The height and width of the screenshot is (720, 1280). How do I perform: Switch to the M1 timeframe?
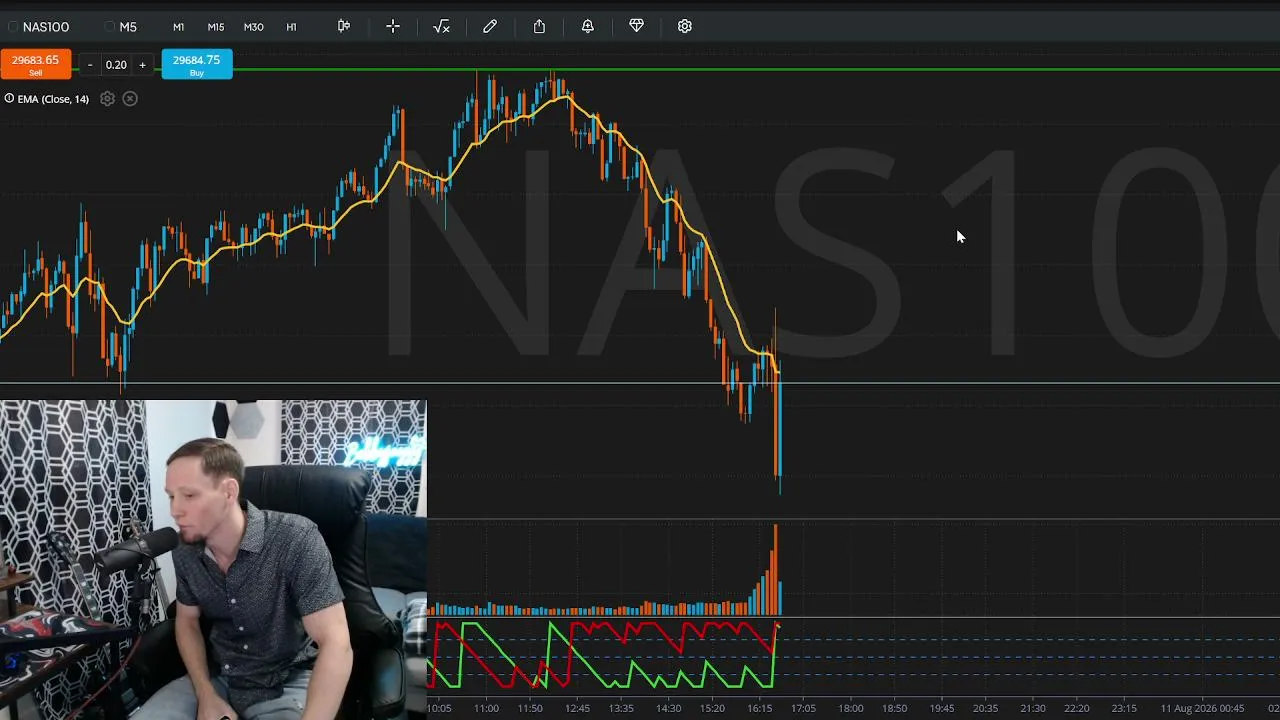tap(178, 27)
